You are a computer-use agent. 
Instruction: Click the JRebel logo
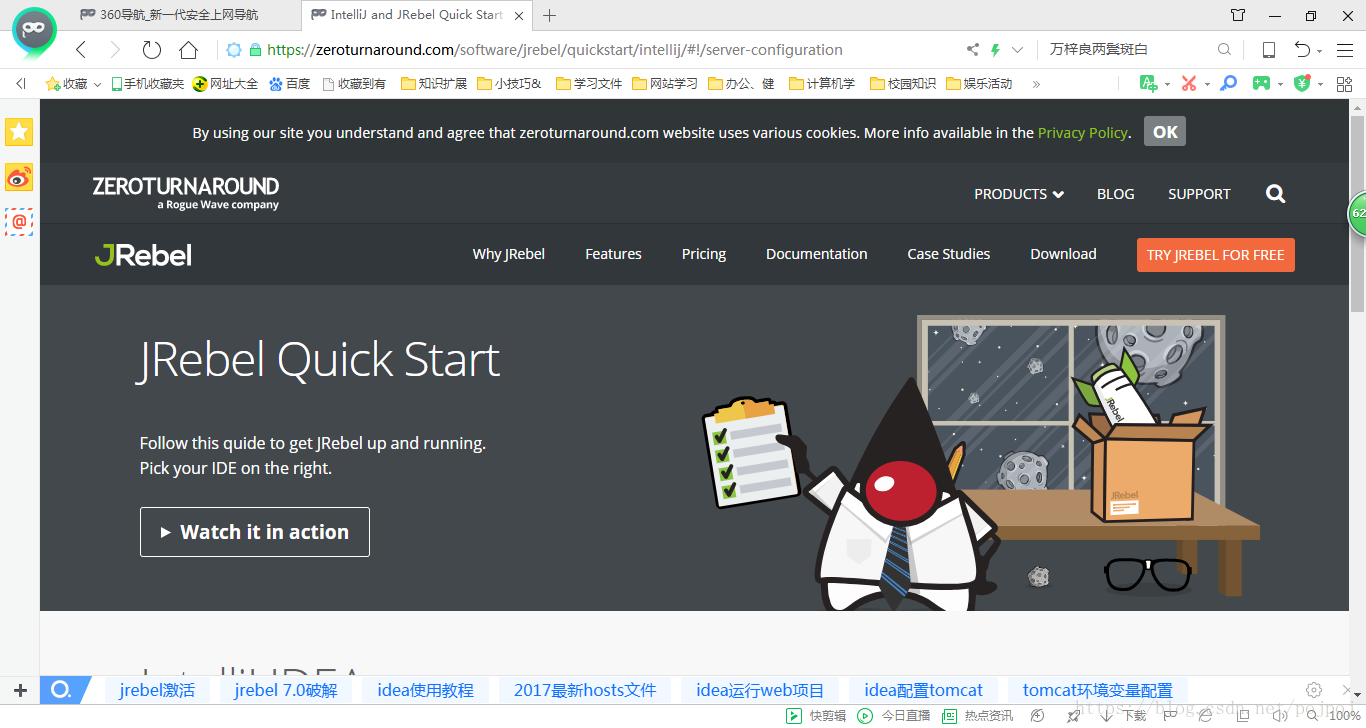[143, 255]
